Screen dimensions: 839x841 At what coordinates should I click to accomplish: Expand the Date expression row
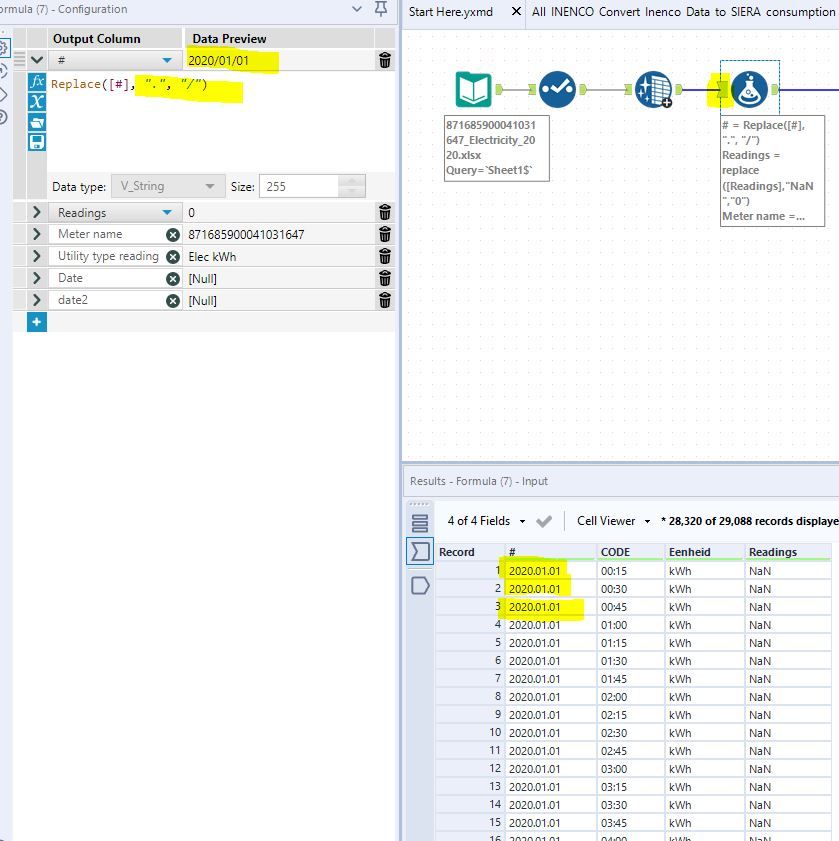coord(37,278)
